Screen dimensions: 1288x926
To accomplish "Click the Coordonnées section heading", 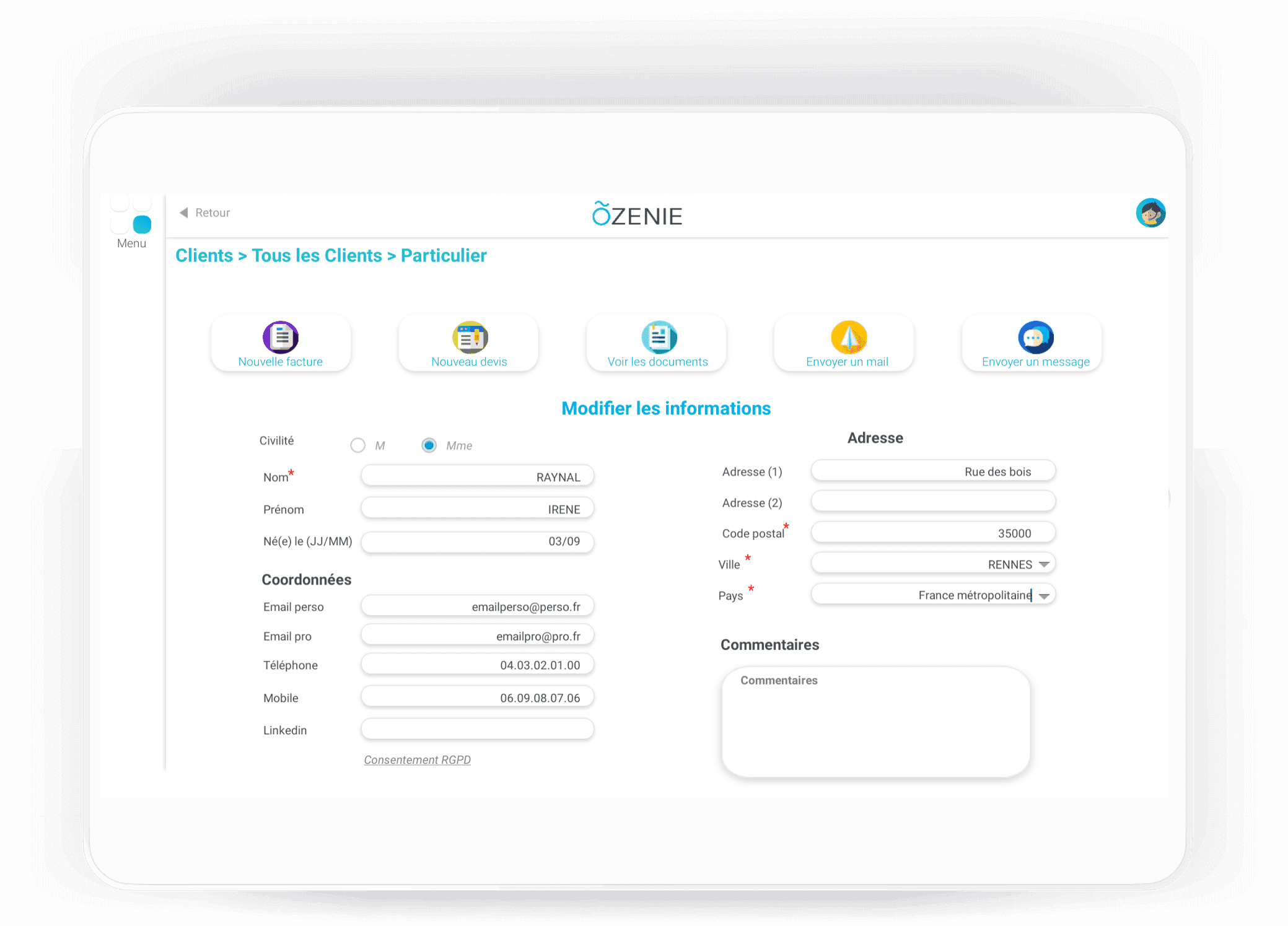I will (307, 580).
